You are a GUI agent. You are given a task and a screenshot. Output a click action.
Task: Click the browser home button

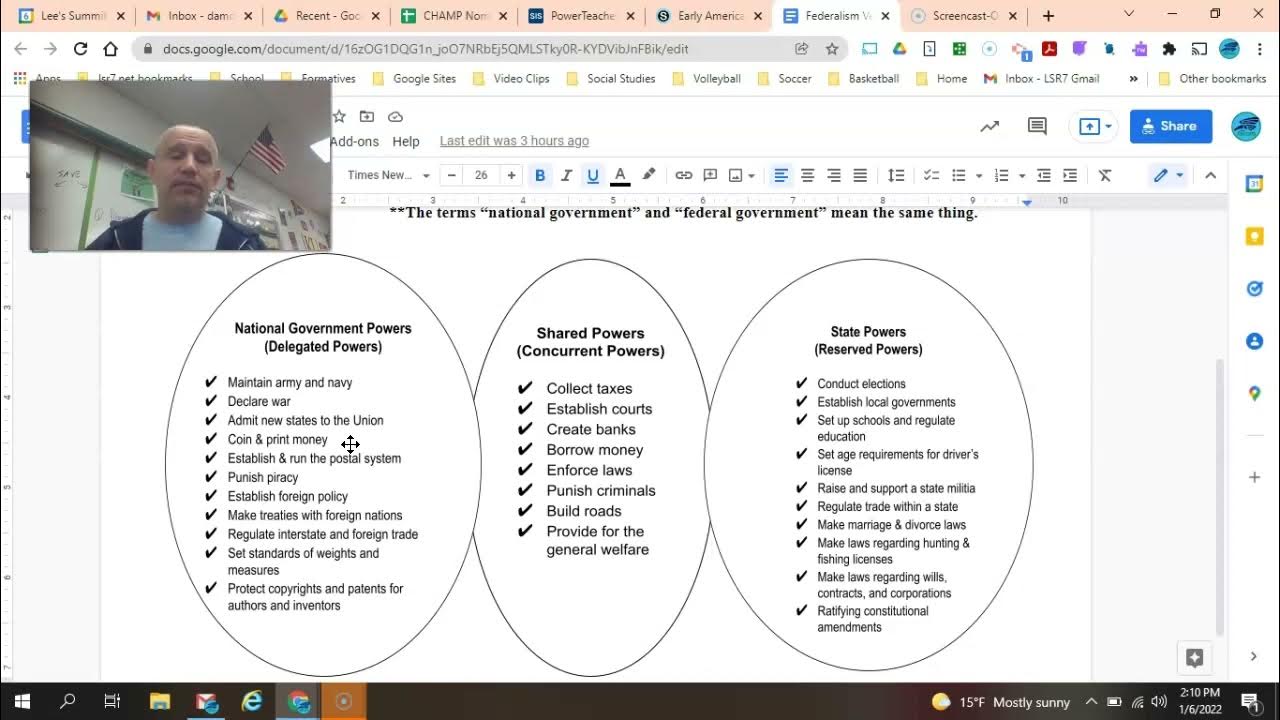click(x=111, y=49)
